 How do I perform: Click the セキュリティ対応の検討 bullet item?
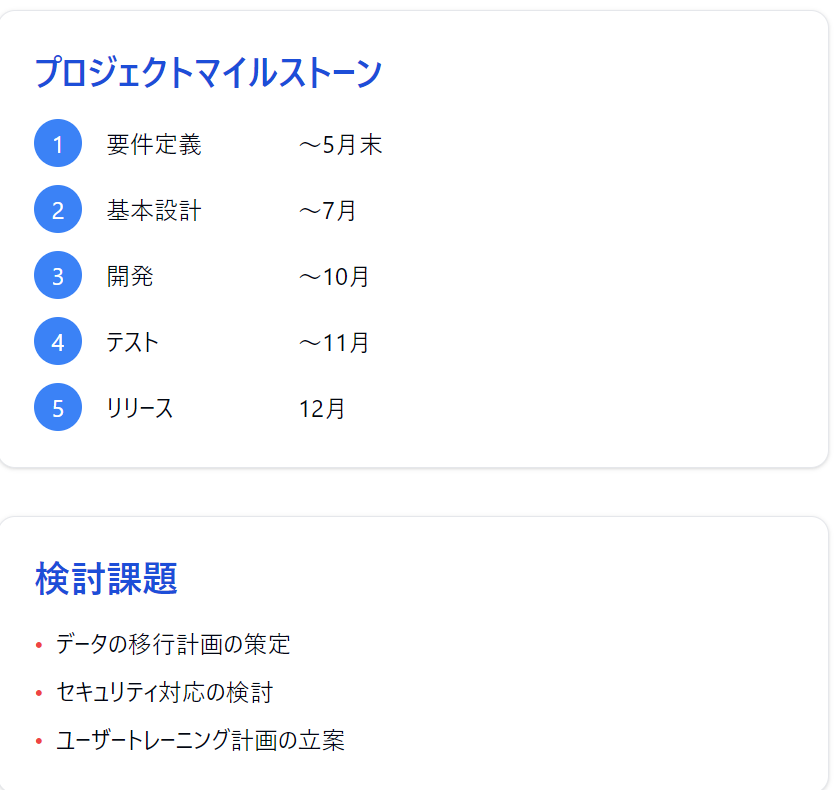[164, 692]
